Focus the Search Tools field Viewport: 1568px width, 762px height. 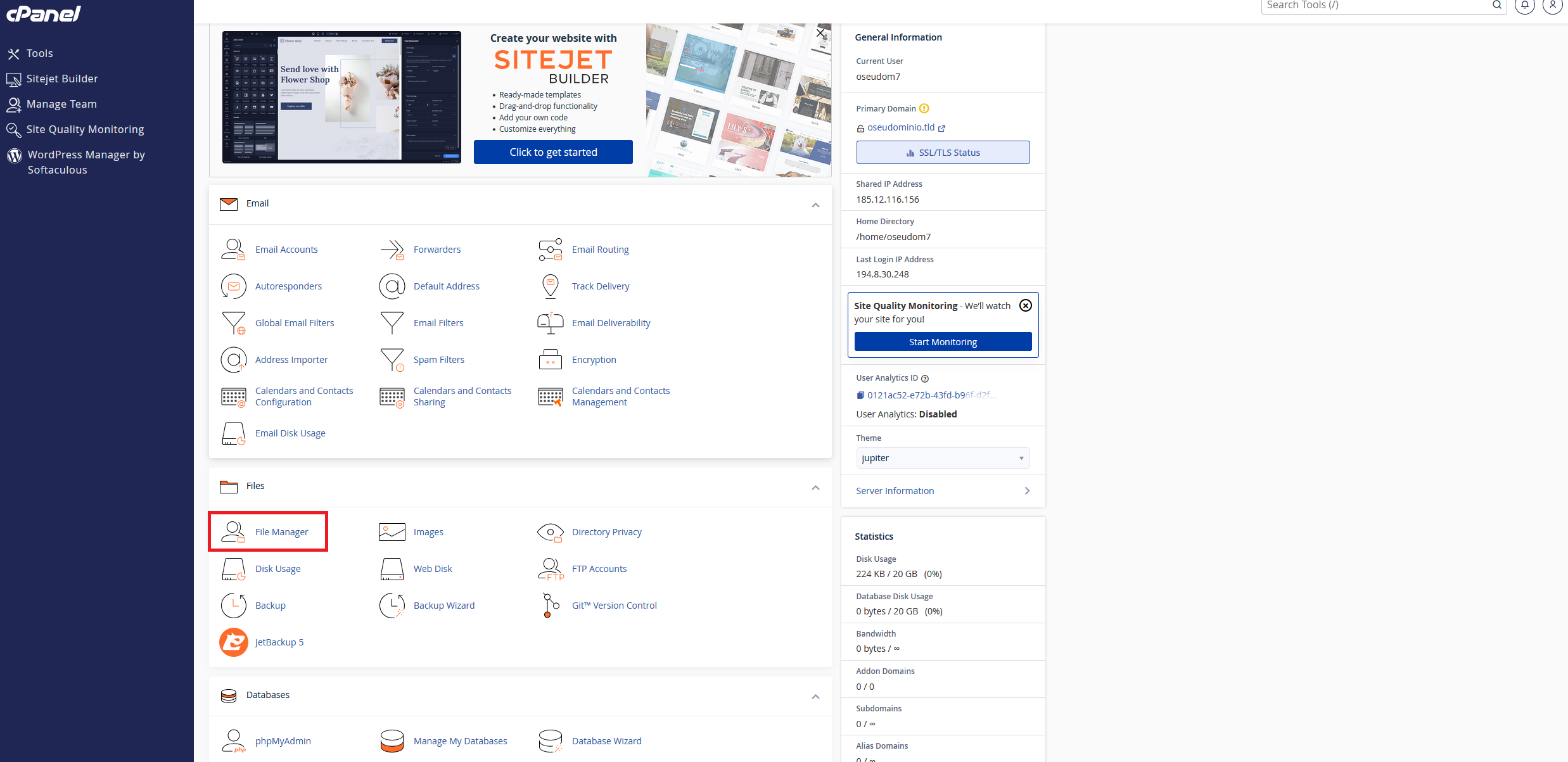(1375, 6)
